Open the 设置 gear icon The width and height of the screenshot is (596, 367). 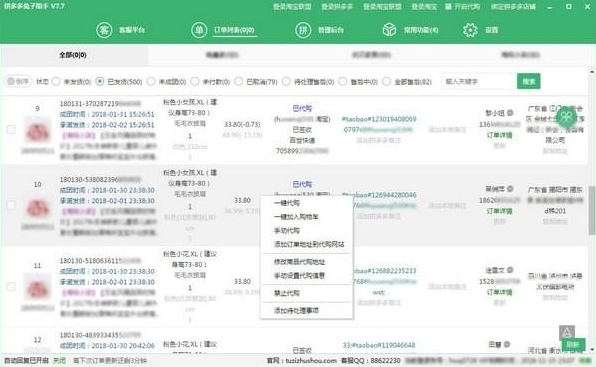coord(470,30)
